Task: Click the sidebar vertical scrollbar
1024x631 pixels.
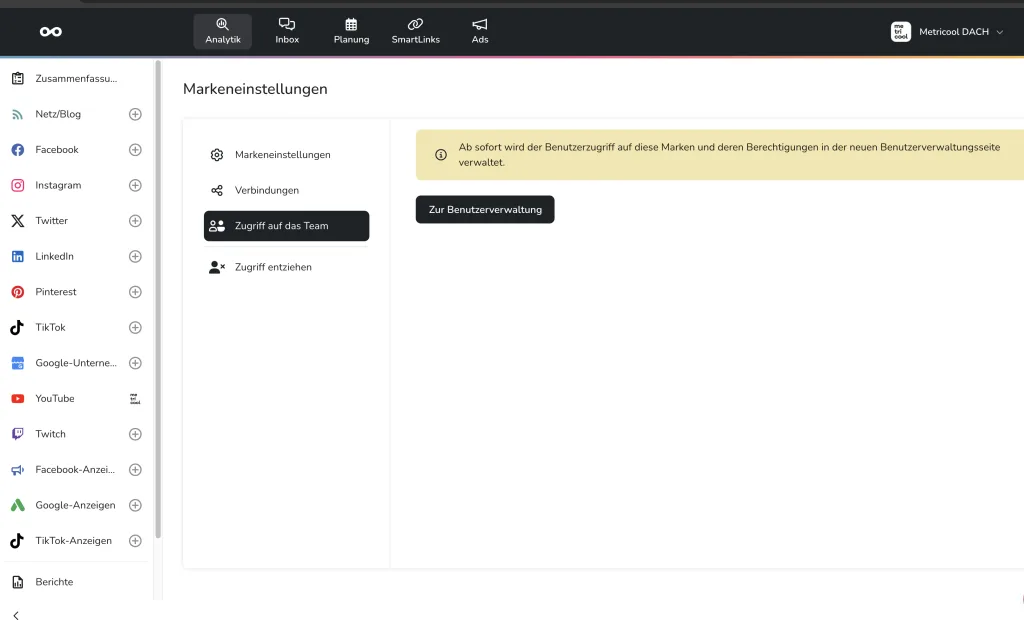Action: [158, 300]
